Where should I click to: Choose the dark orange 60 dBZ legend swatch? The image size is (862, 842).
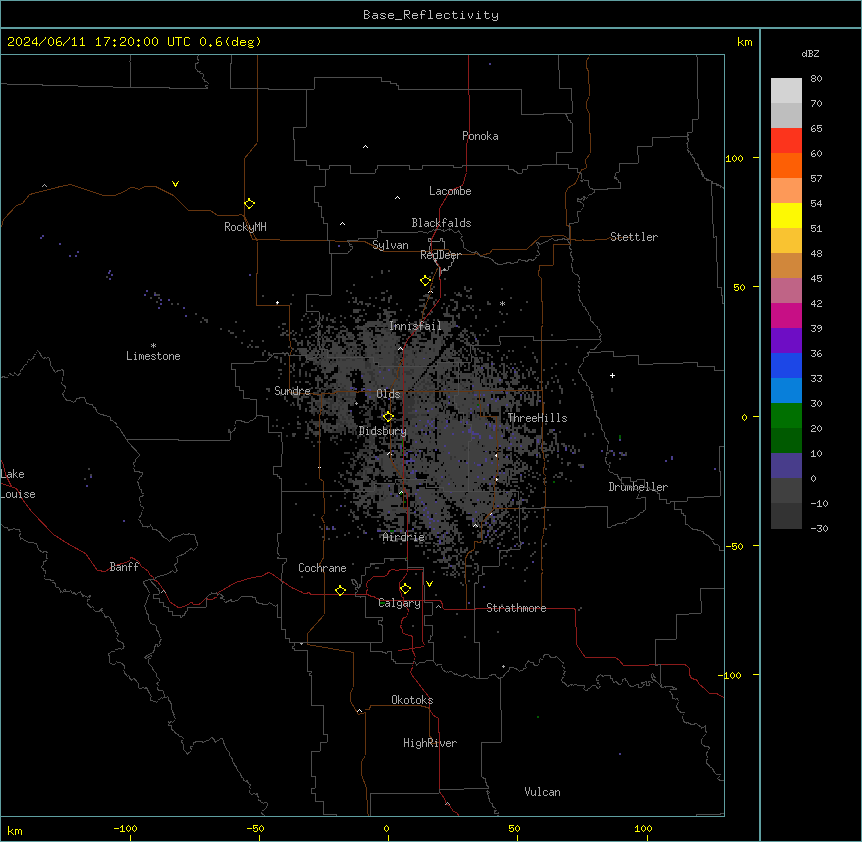[786, 165]
